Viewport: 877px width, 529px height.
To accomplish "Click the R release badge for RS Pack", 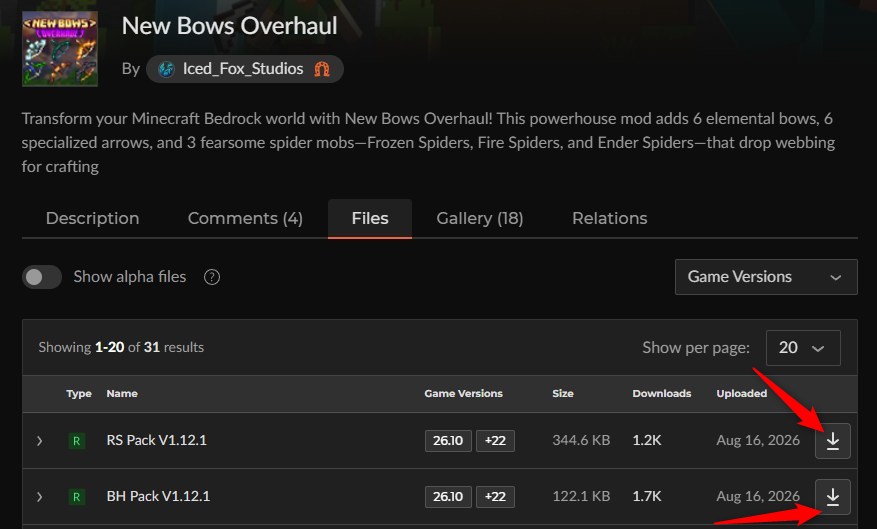I will coord(77,441).
